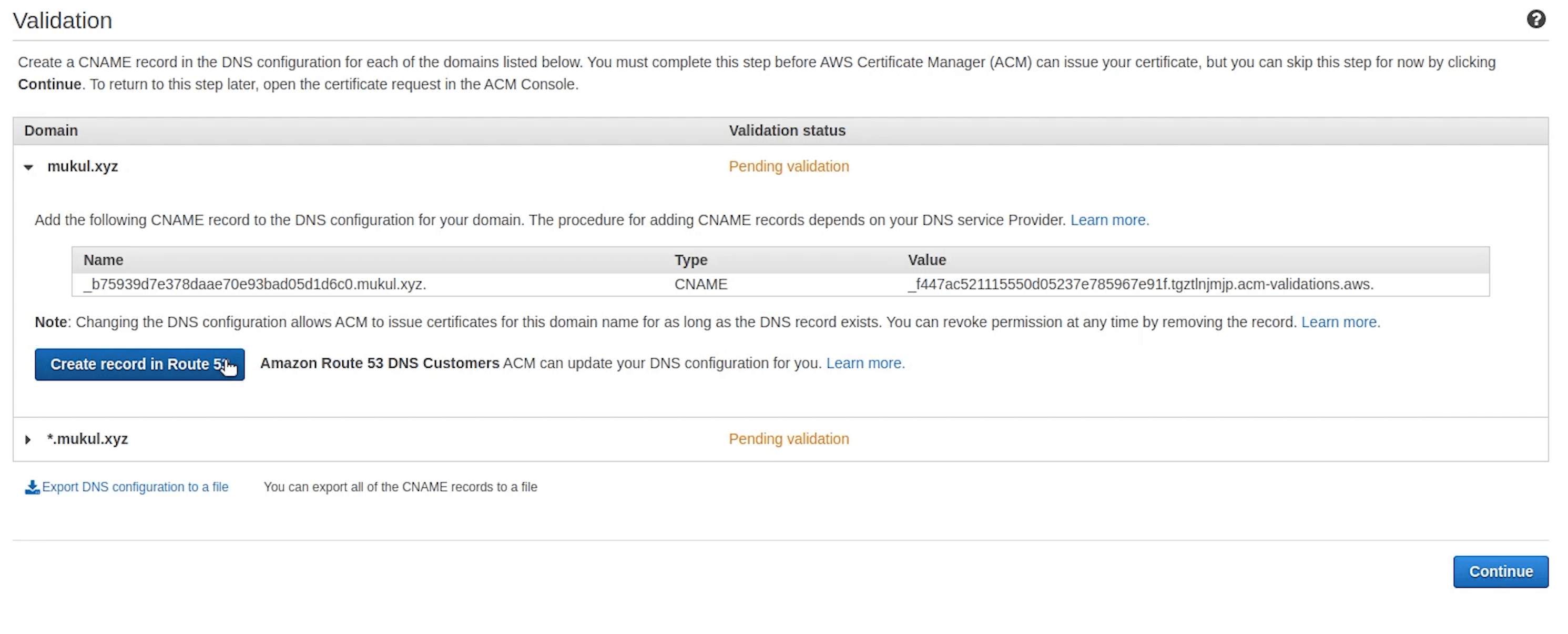Click the download icon beside Export DNS configuration
This screenshot has width=1568, height=634.
tap(32, 487)
